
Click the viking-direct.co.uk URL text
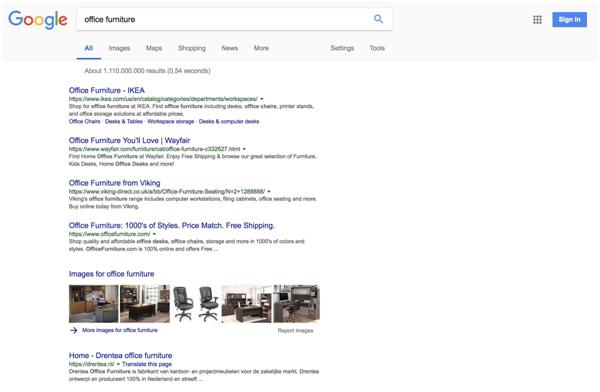[166, 191]
